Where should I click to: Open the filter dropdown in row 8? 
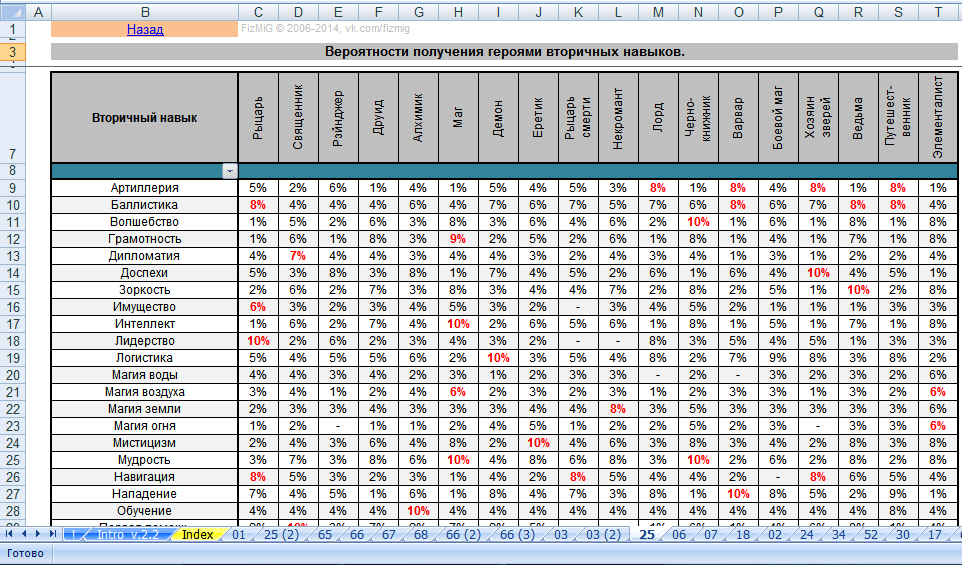pyautogui.click(x=230, y=171)
